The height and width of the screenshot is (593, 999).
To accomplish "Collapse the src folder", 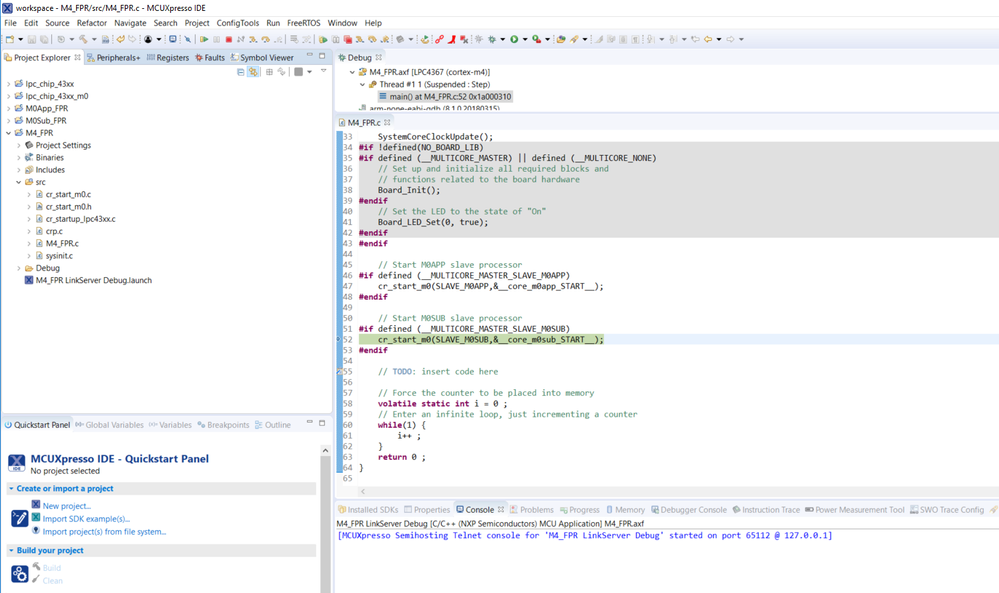I will [18, 182].
